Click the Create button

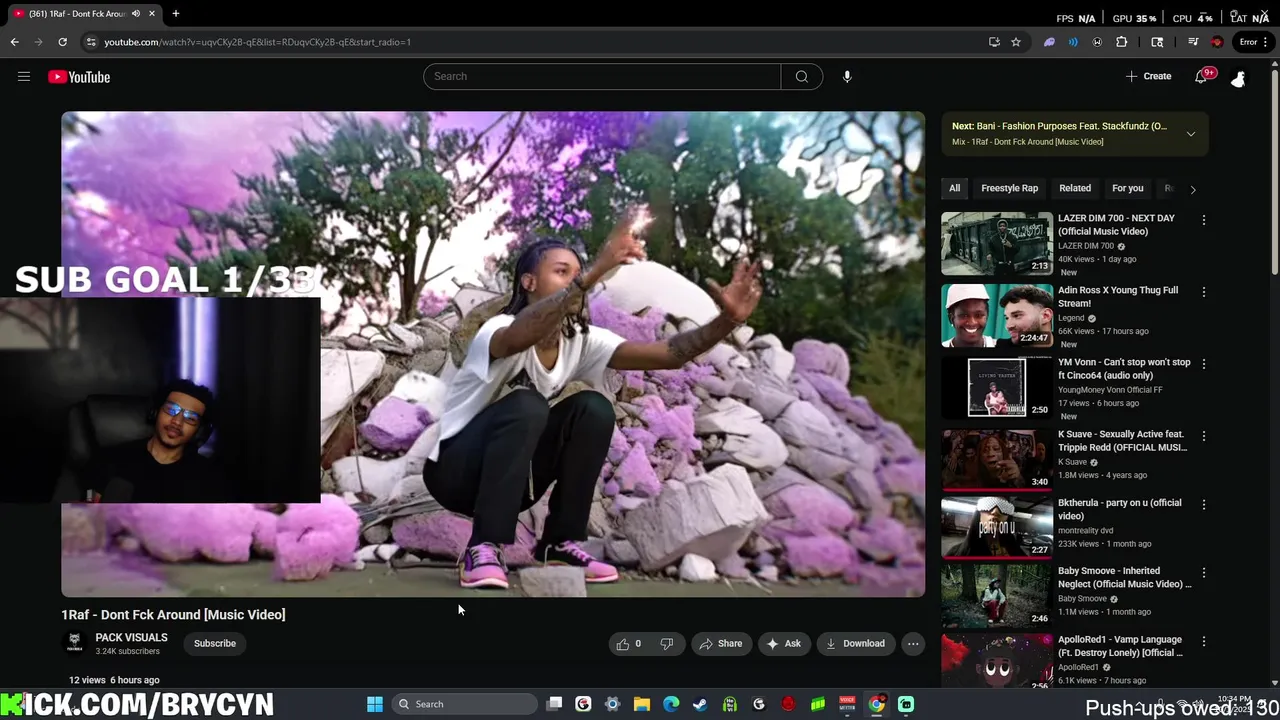click(1148, 77)
